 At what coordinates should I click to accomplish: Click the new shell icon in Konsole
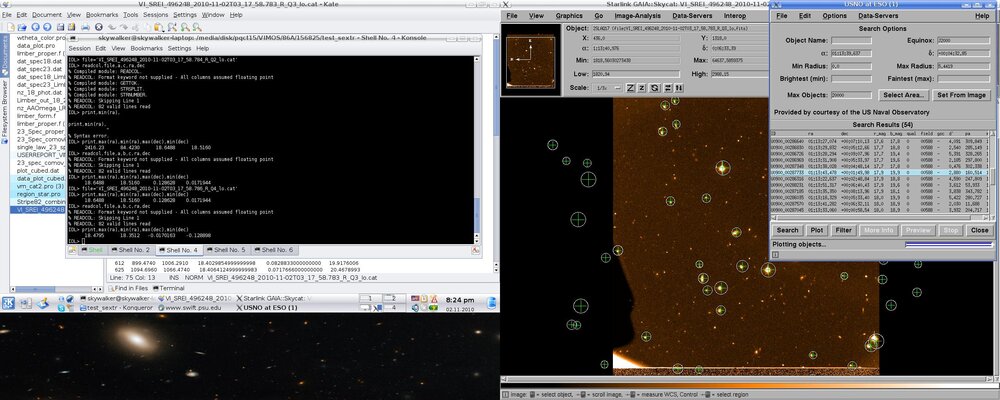pyautogui.click(x=72, y=249)
